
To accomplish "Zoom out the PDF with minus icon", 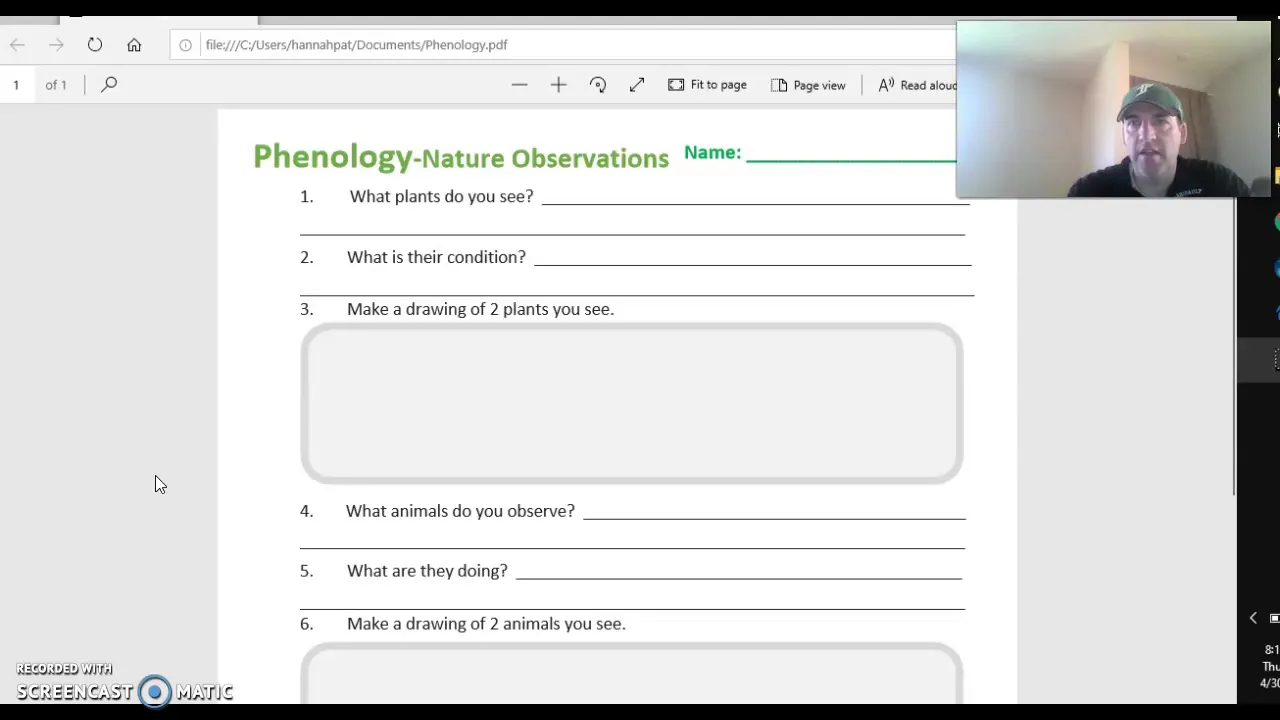I will (x=519, y=85).
